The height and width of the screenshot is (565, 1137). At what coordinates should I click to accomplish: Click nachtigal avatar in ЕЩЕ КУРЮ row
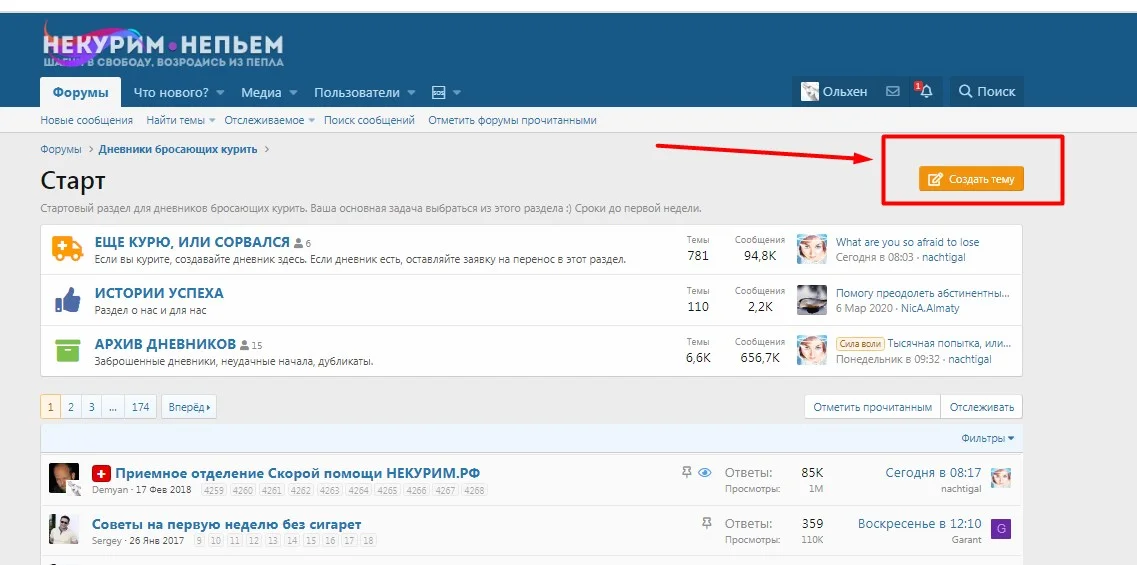[x=812, y=249]
